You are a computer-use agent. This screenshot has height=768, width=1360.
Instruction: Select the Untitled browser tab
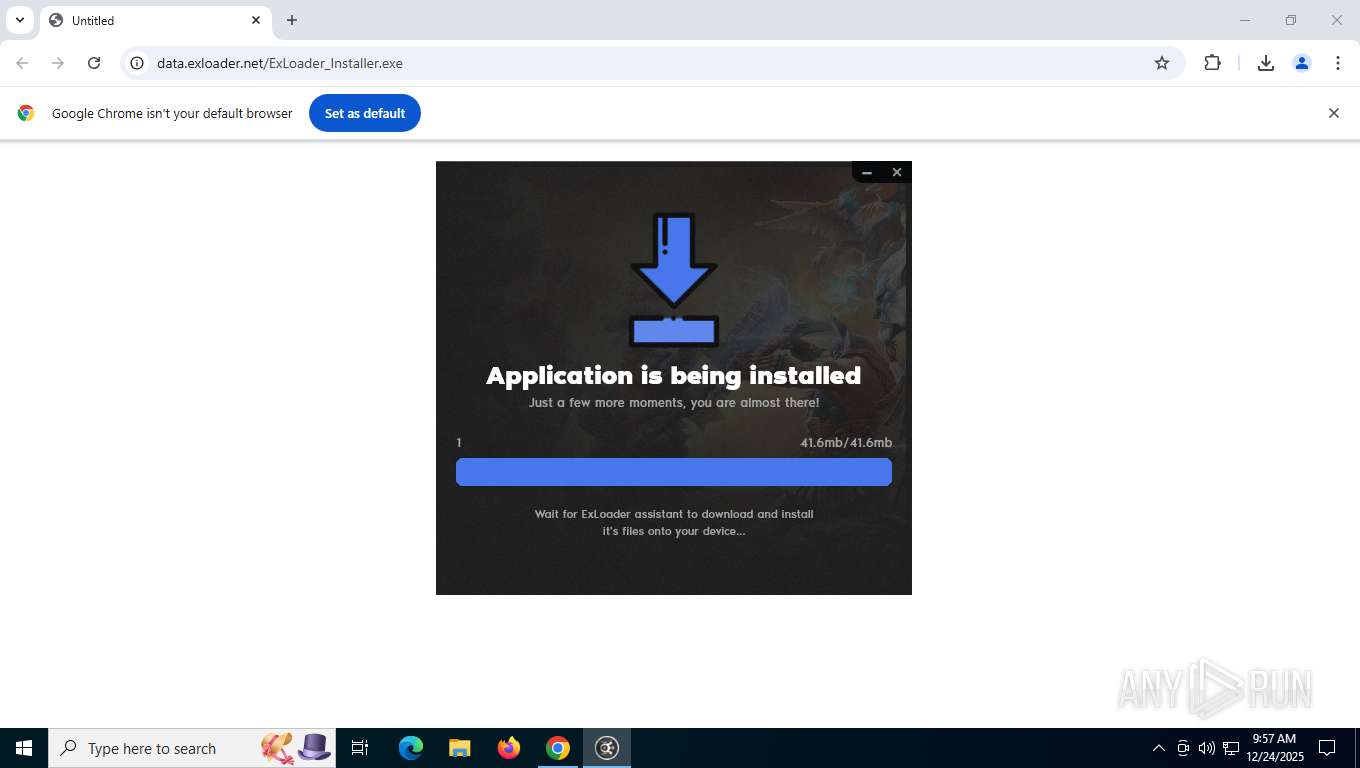tap(155, 20)
